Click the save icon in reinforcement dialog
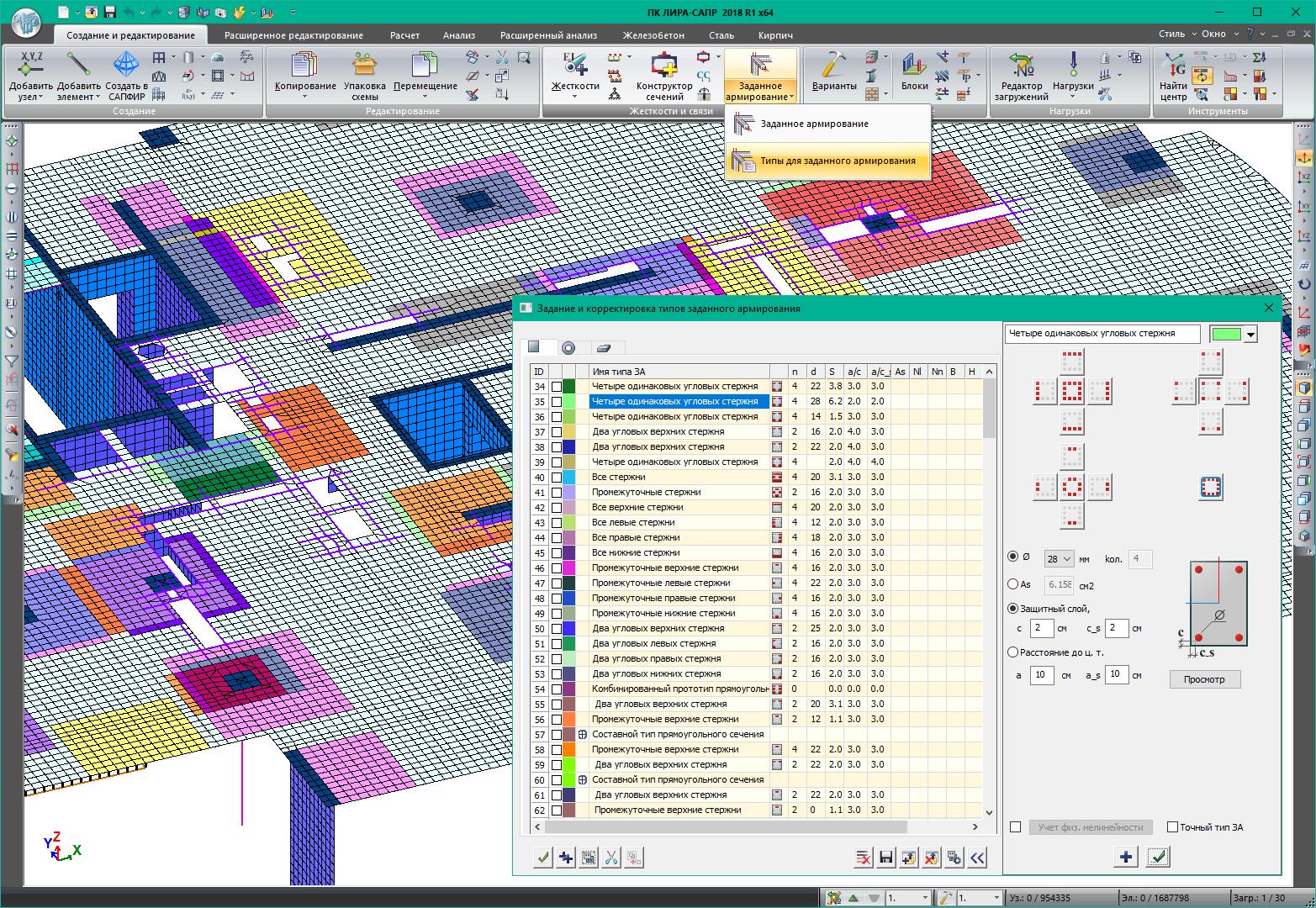 pyautogui.click(x=885, y=858)
